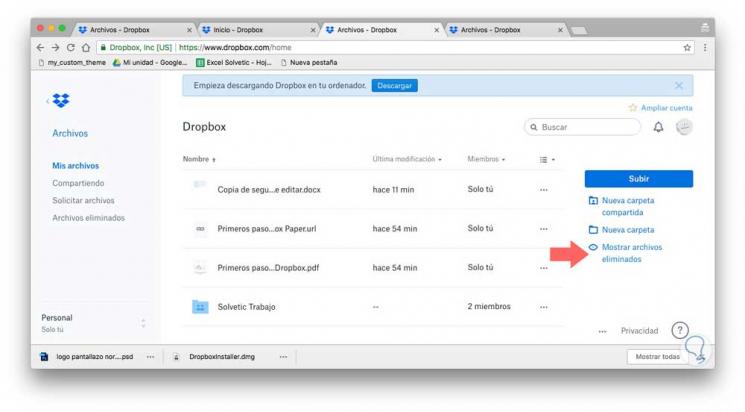
Task: Click the Ampliar cuenta star link
Action: tap(660, 108)
